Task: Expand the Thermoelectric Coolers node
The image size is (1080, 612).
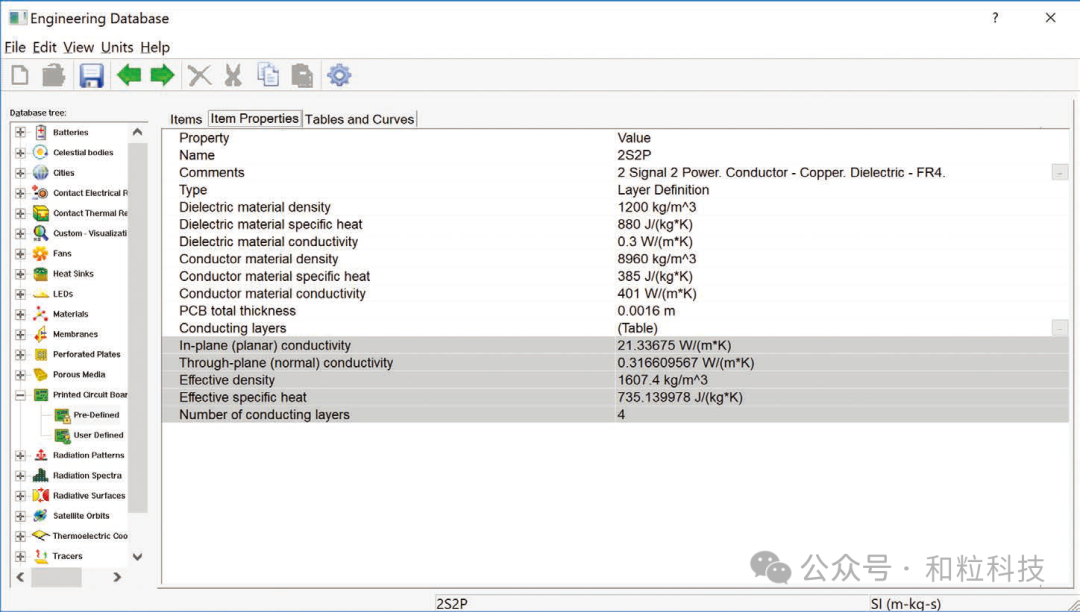Action: tap(20, 536)
